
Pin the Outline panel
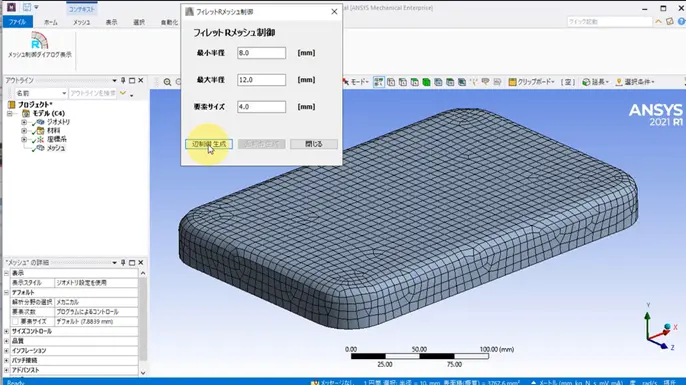tap(123, 80)
